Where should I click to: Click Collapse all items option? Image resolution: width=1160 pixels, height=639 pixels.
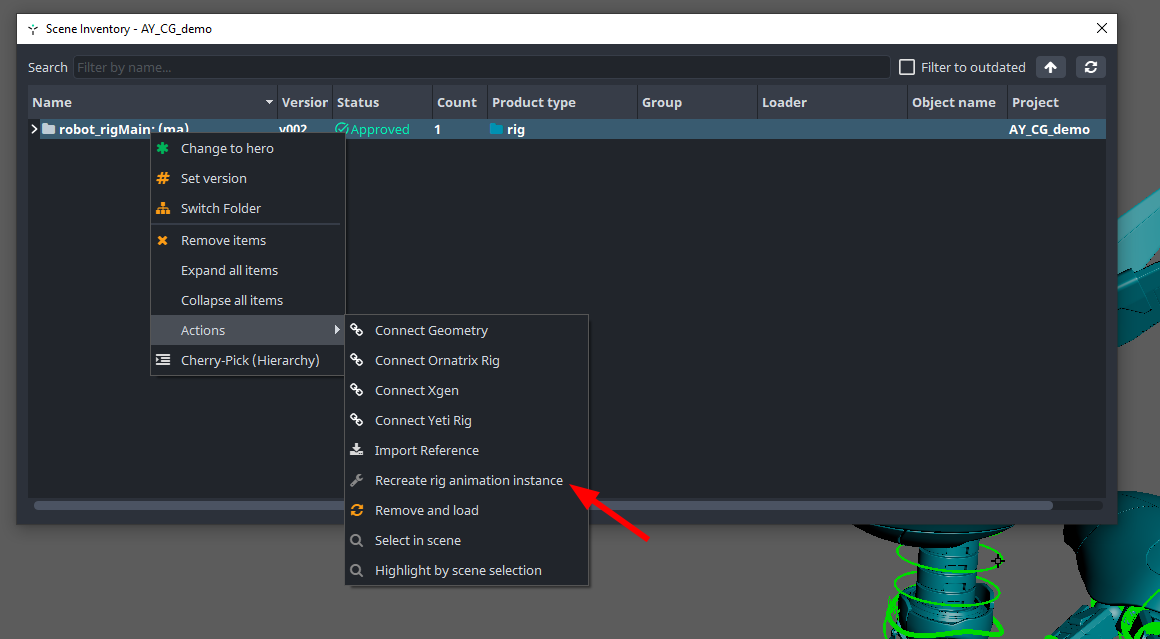tap(232, 300)
